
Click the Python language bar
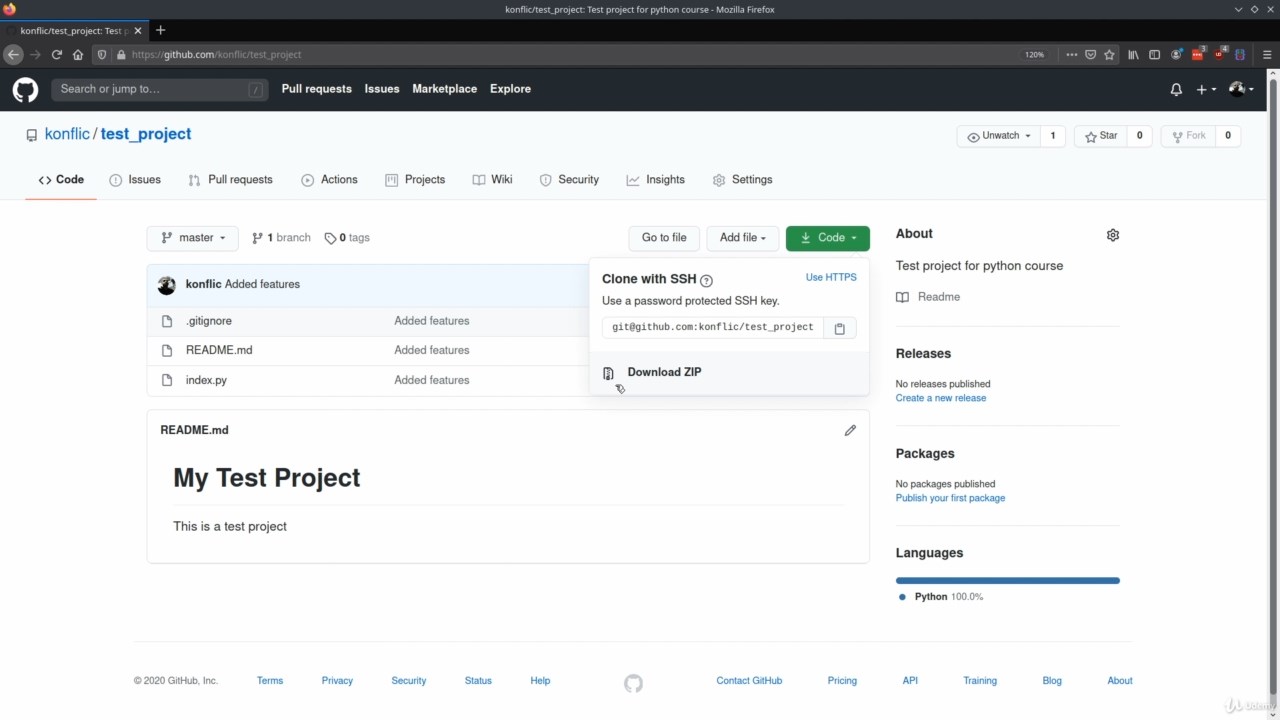pyautogui.click(x=1008, y=580)
